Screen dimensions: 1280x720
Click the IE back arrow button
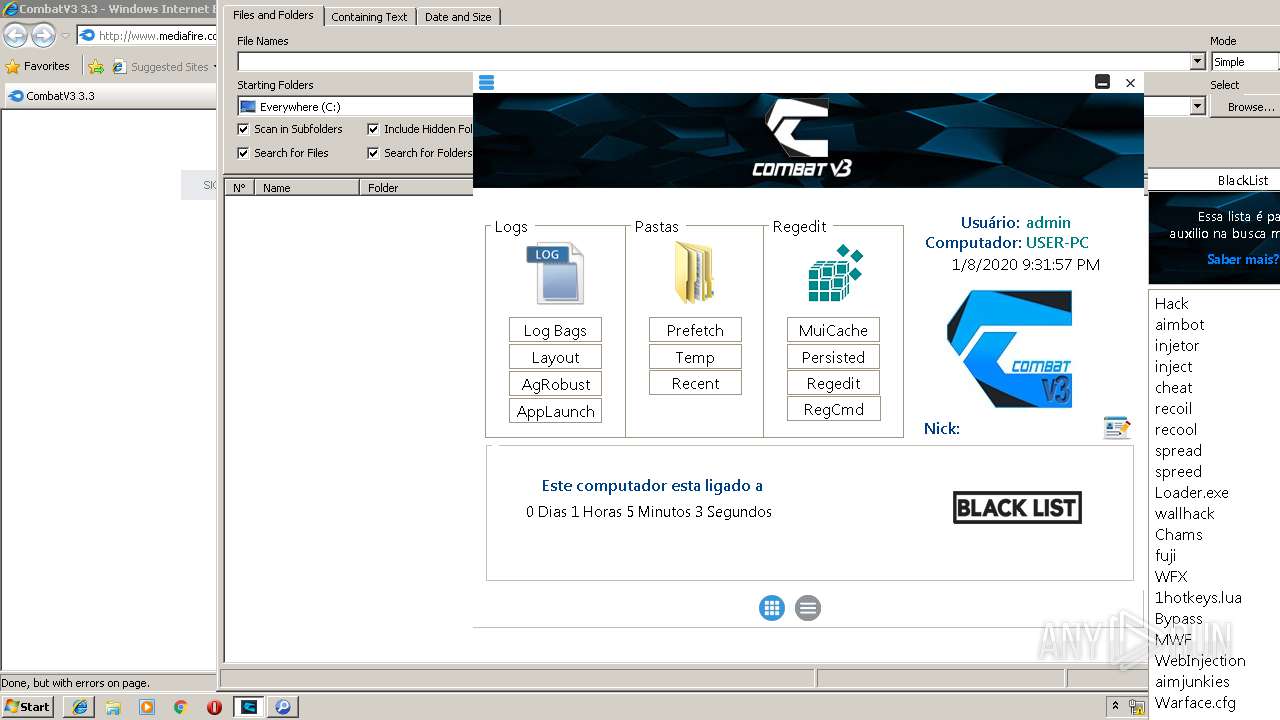coord(15,35)
